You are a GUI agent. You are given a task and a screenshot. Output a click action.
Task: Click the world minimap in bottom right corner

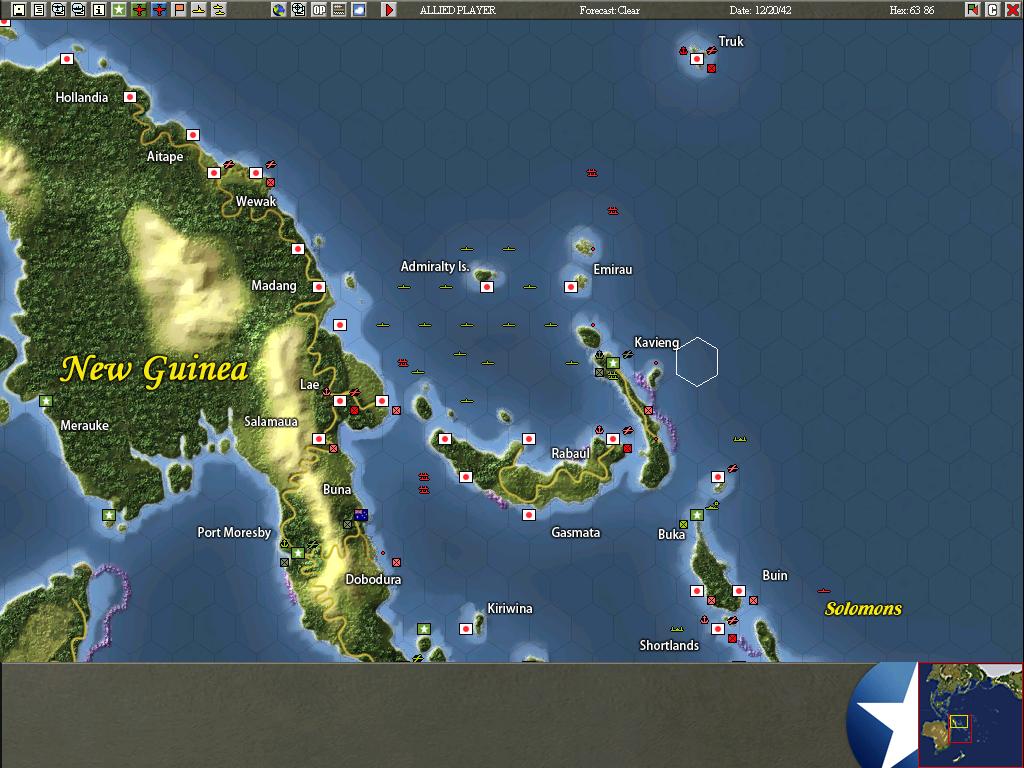click(970, 714)
